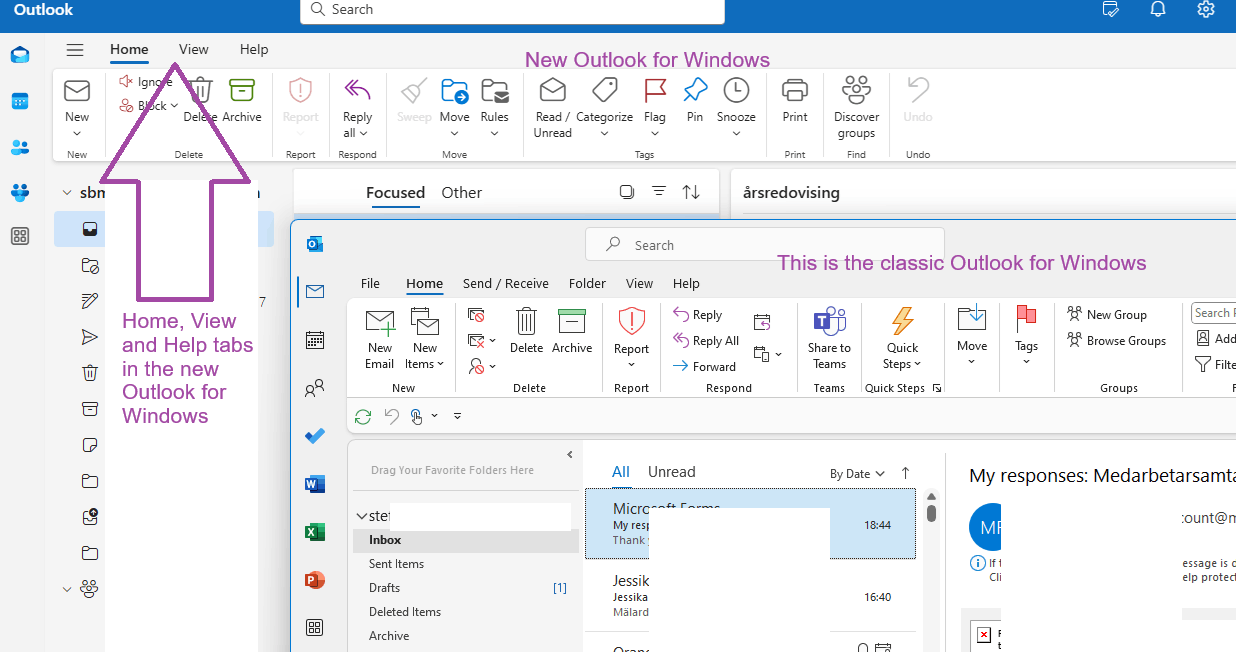Click New Email in classic Outlook ribbon
The width and height of the screenshot is (1239, 652).
click(380, 338)
